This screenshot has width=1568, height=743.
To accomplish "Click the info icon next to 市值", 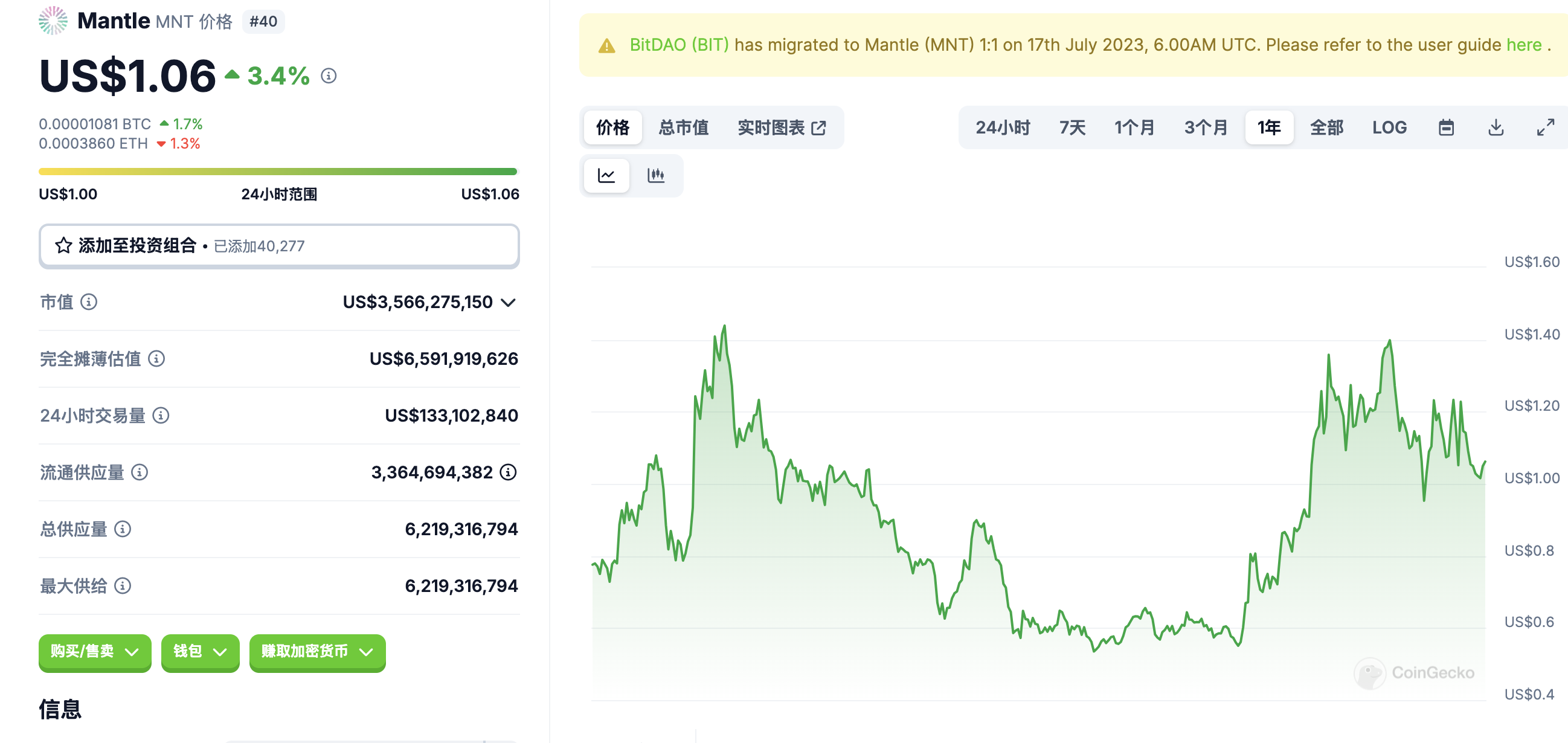I will pos(90,302).
